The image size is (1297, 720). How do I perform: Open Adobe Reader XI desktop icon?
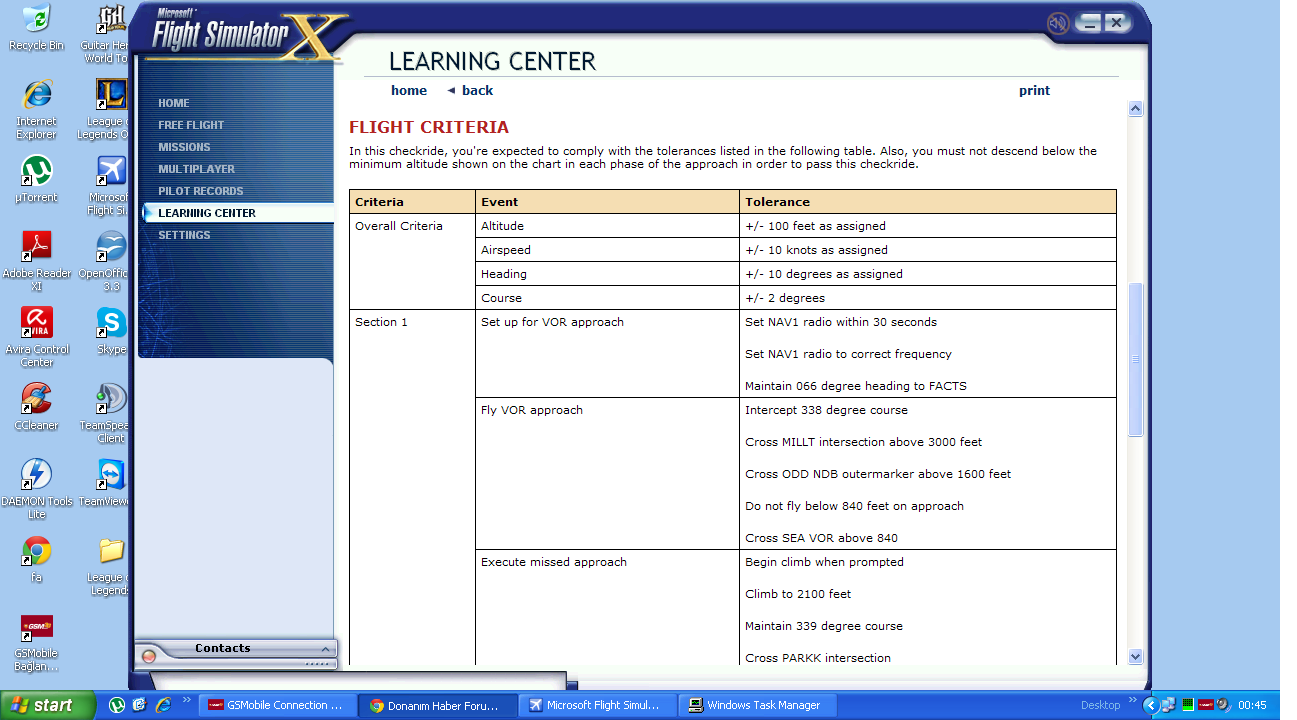[x=37, y=262]
